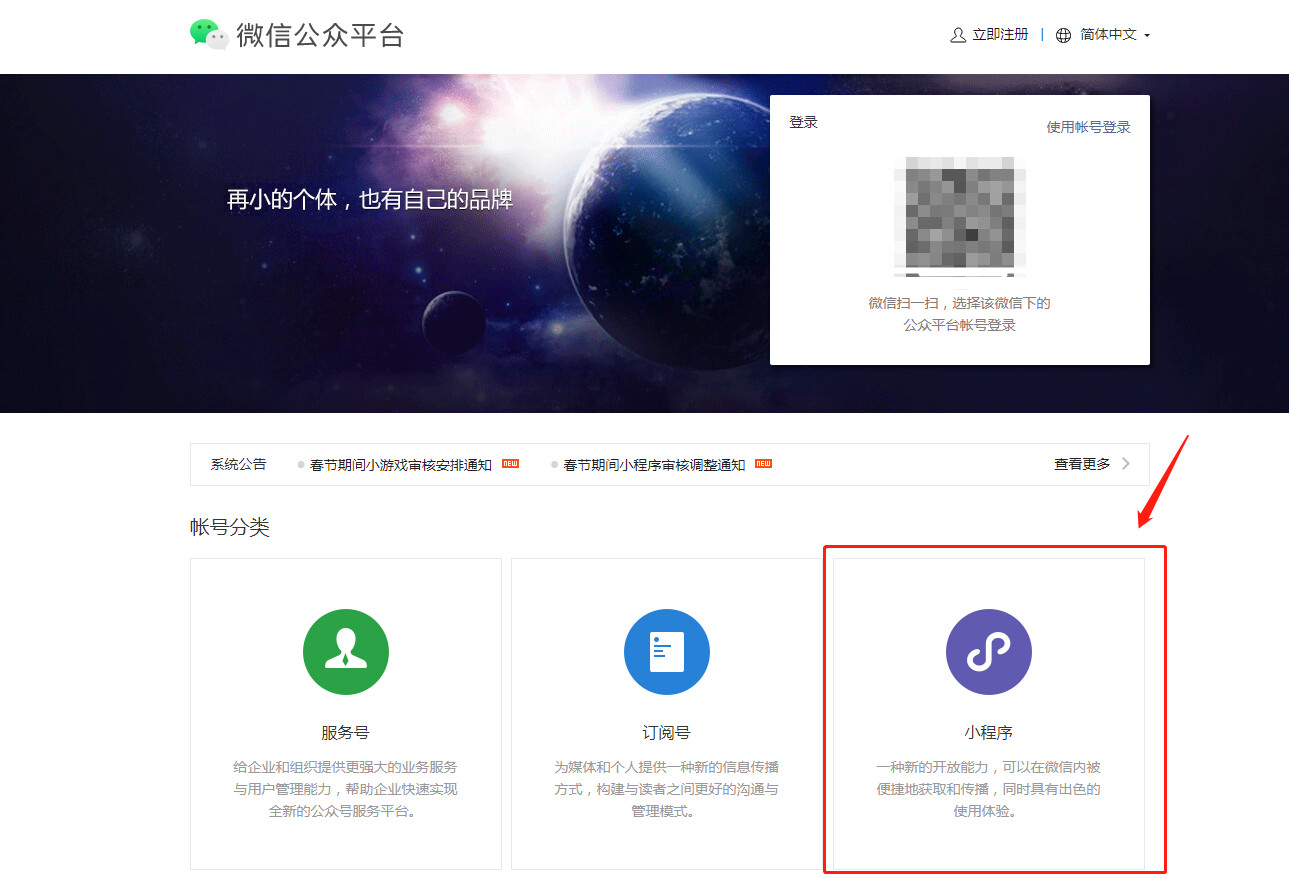Select the 订阅号 title text

[667, 732]
